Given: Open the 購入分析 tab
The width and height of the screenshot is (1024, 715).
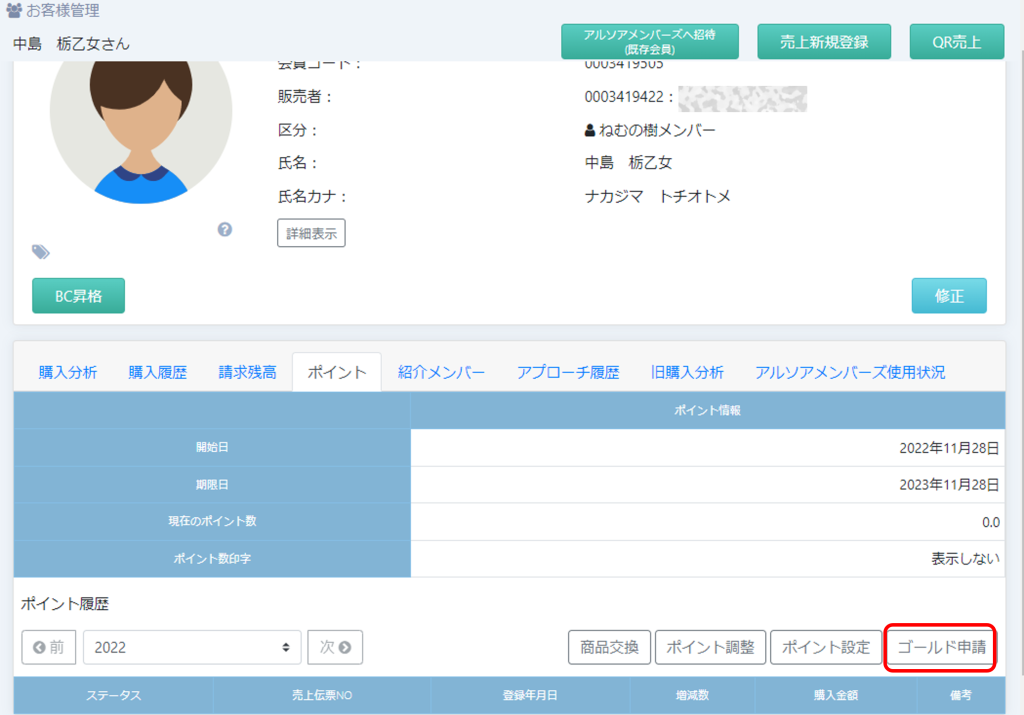Looking at the screenshot, I should [x=68, y=372].
